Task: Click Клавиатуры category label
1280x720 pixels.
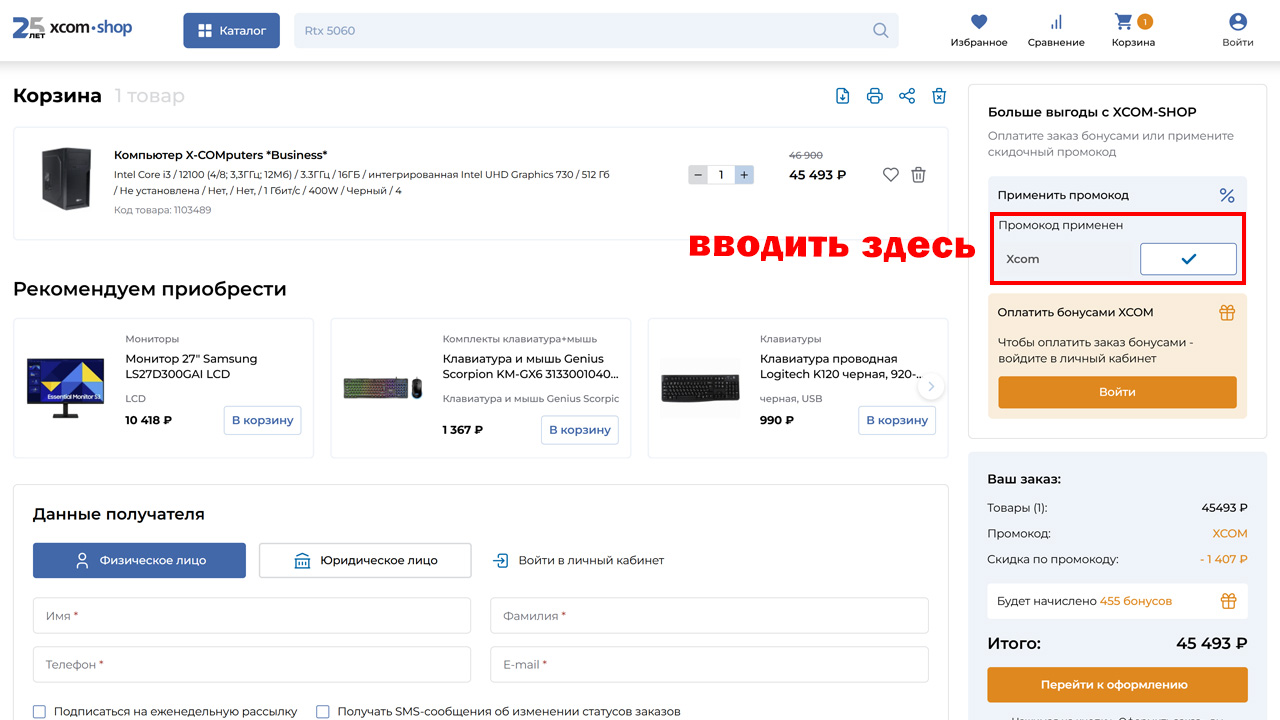Action: coord(790,339)
